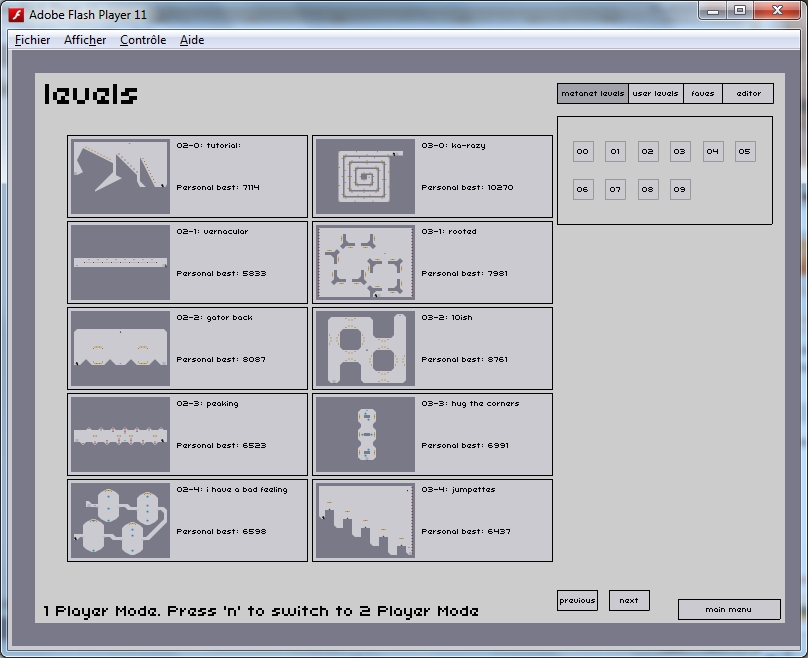The image size is (808, 658).
Task: Select episode 00 button
Action: pos(583,152)
